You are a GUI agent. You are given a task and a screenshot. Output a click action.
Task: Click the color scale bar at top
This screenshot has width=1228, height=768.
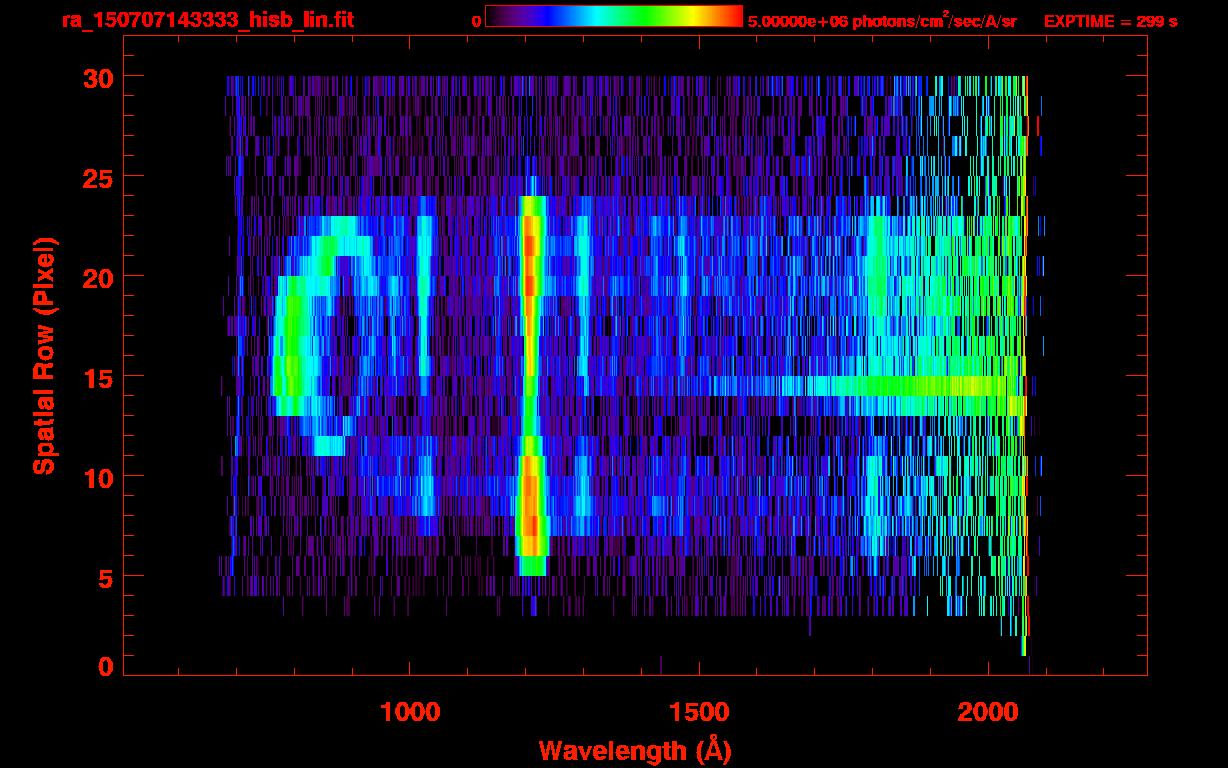[614, 16]
